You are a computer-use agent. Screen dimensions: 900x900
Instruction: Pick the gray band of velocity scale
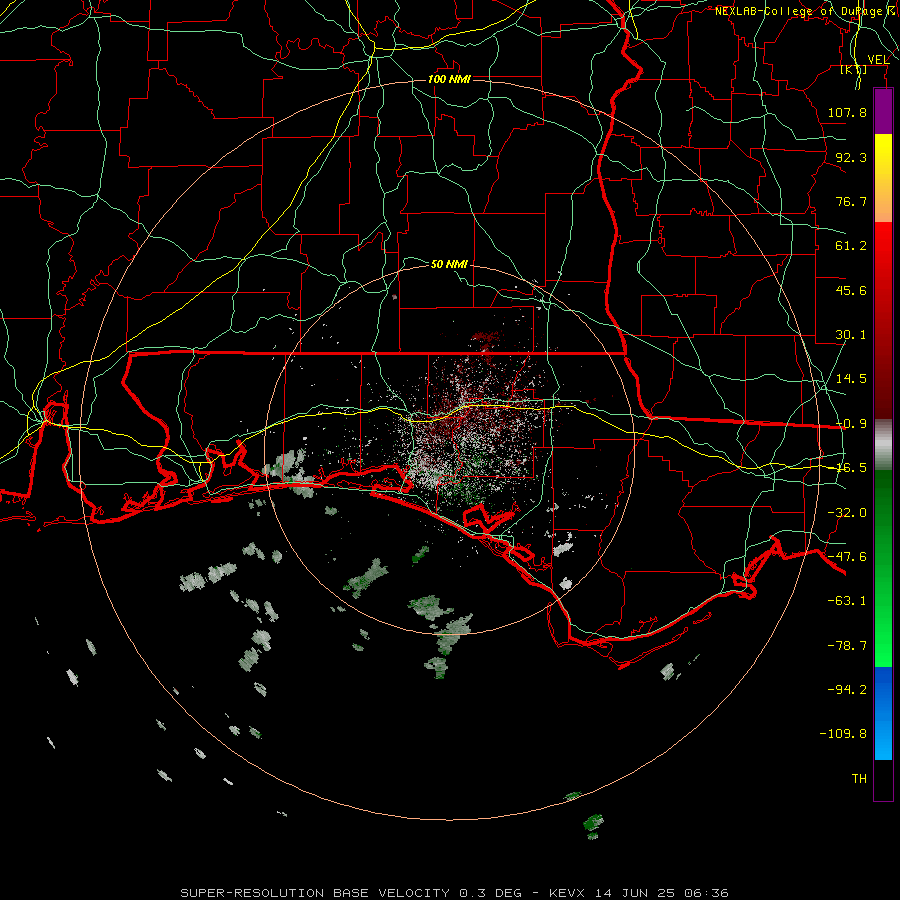[x=883, y=444]
